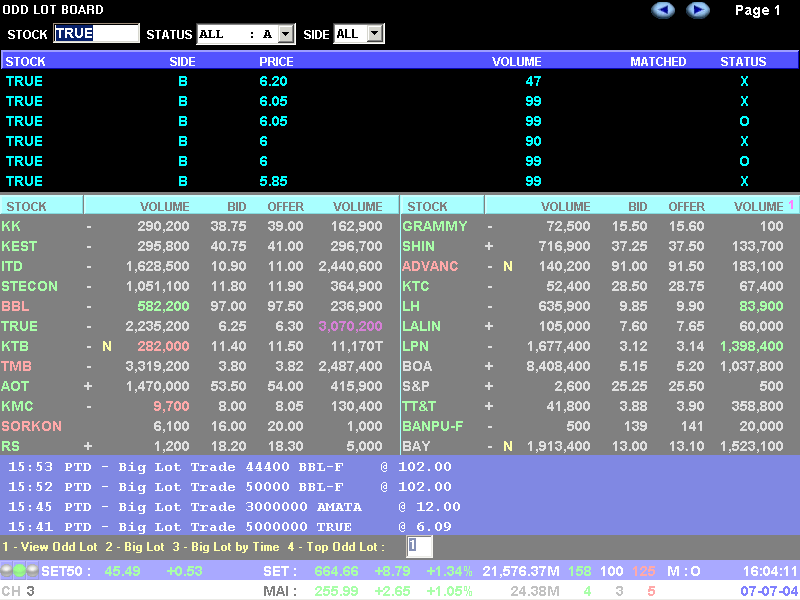Click volume 90 in the odd lot board
The width and height of the screenshot is (800, 600).
(x=533, y=141)
